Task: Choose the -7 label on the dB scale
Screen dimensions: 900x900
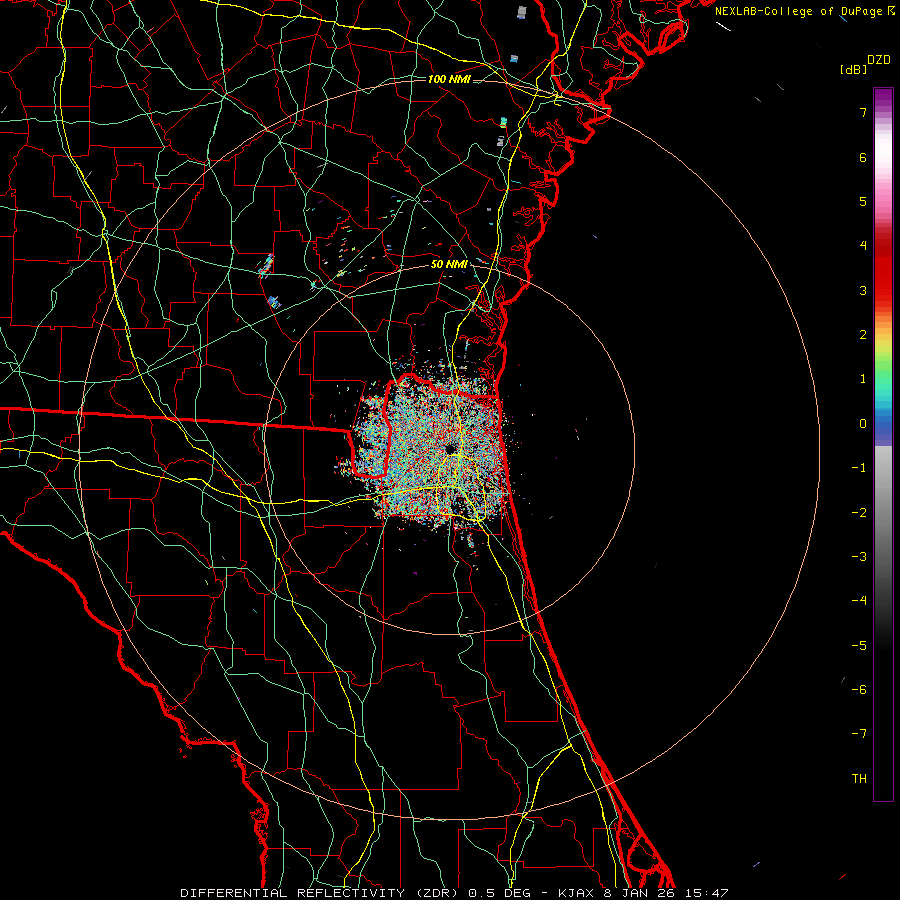Action: coord(859,734)
